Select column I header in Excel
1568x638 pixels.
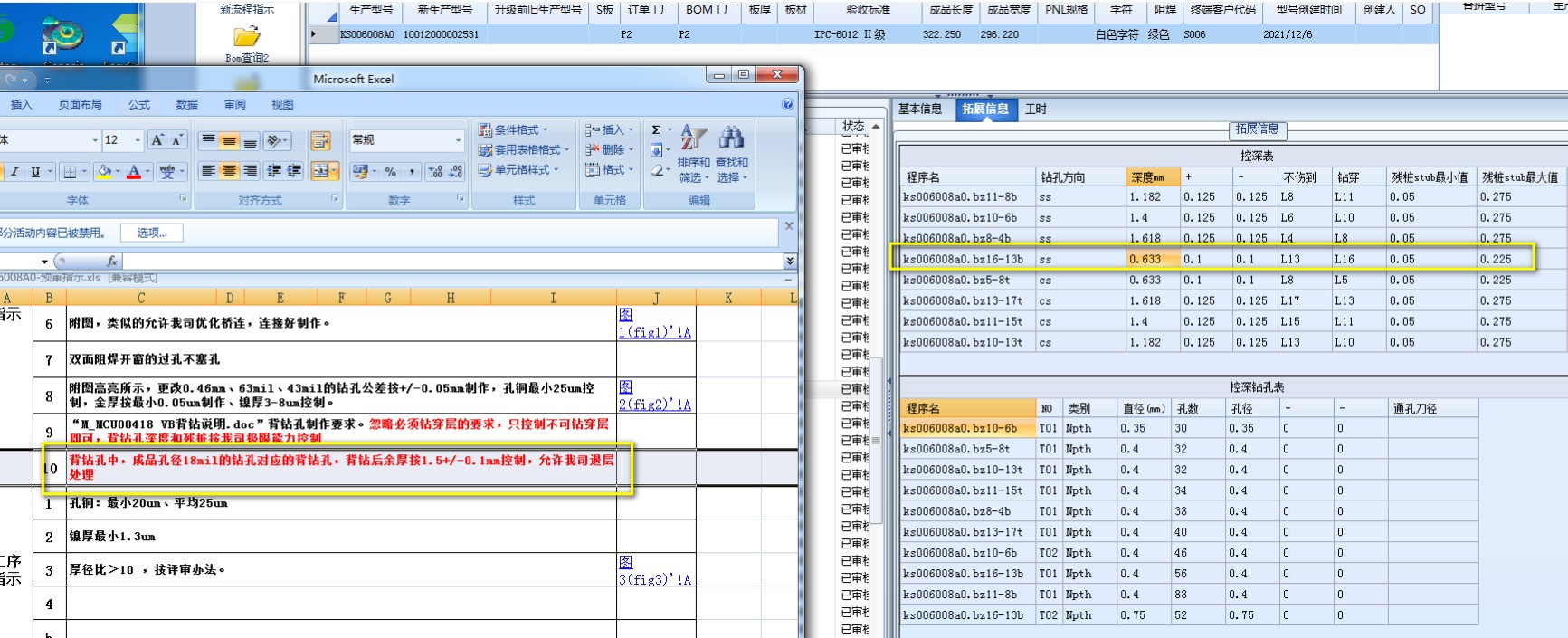tap(553, 298)
